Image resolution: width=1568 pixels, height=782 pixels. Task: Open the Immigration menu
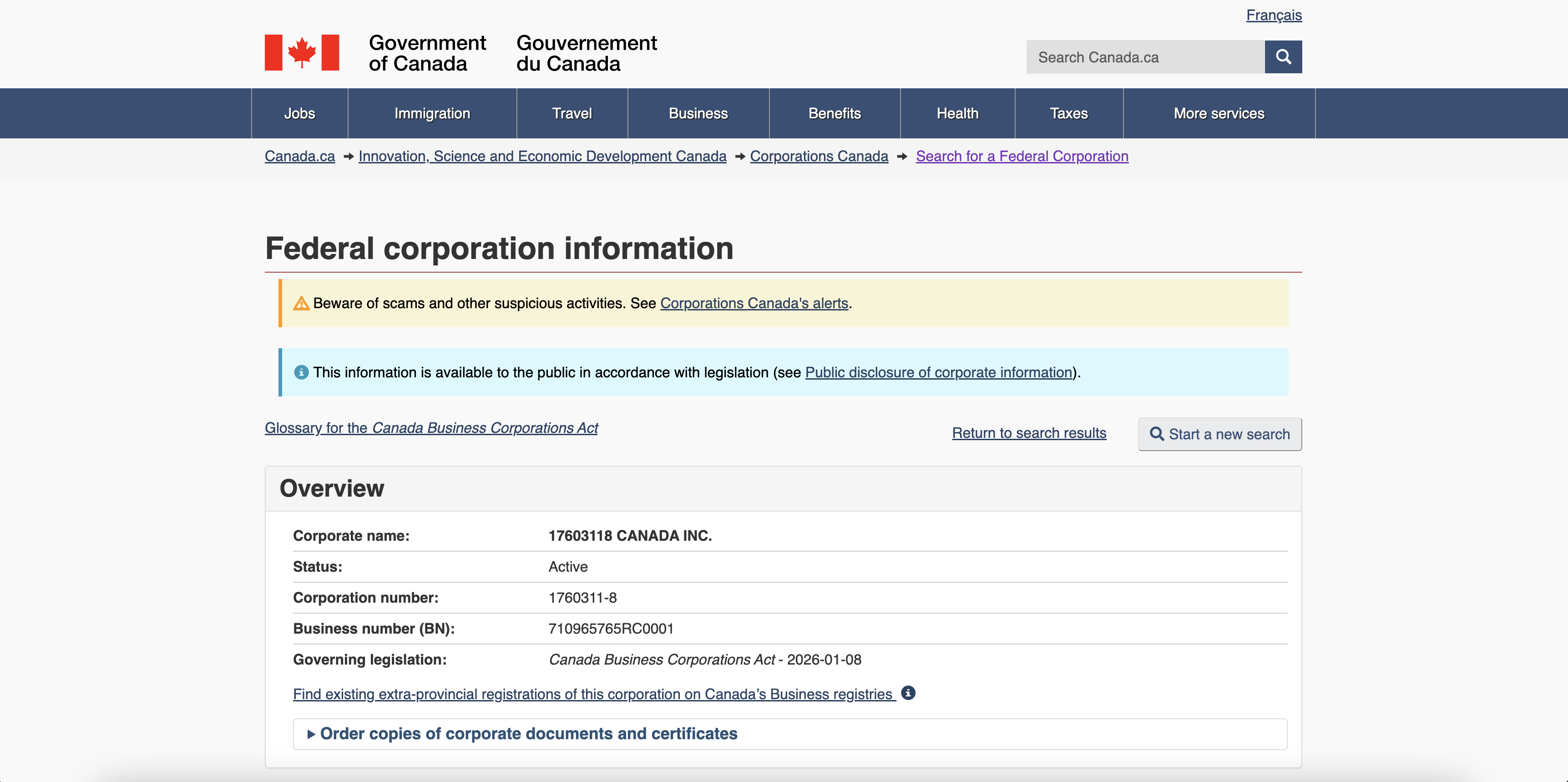(x=431, y=113)
